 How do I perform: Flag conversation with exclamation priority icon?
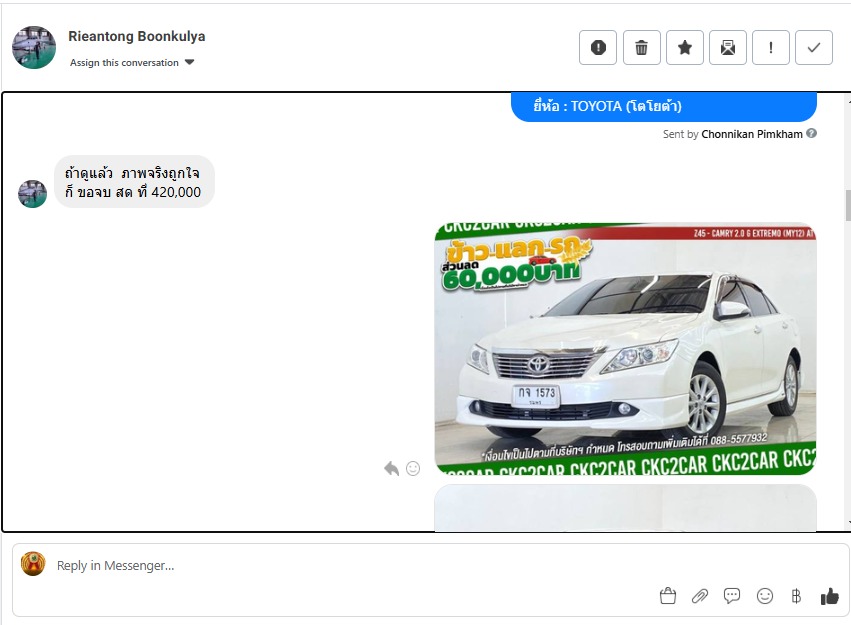tap(771, 48)
